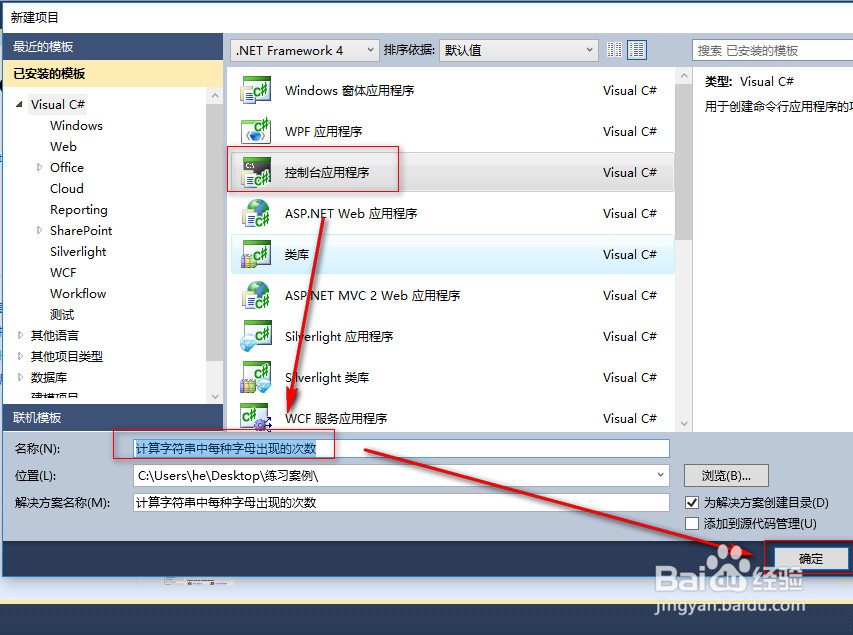Click tree panel scrollbar down arrow

[215, 396]
